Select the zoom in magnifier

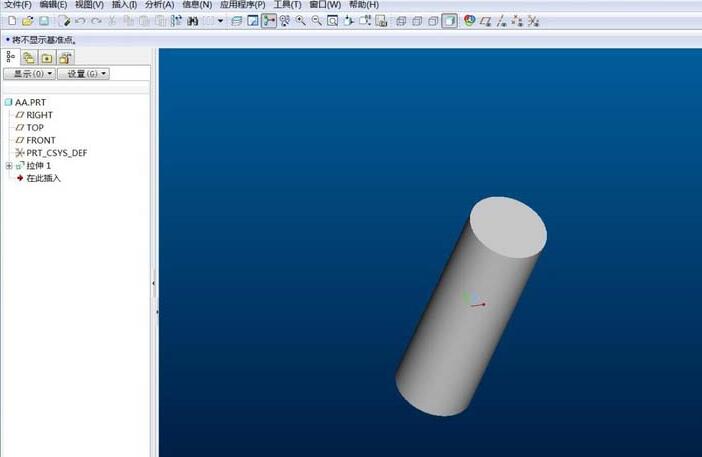[x=300, y=21]
